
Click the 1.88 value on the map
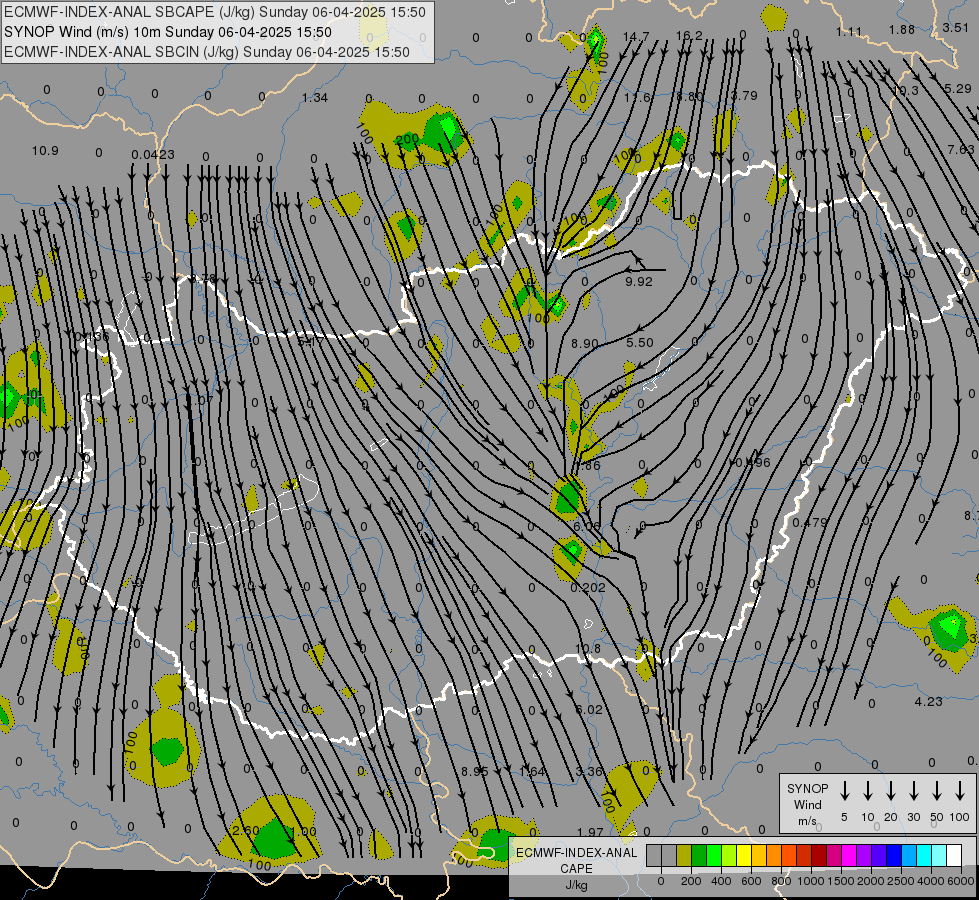(902, 29)
